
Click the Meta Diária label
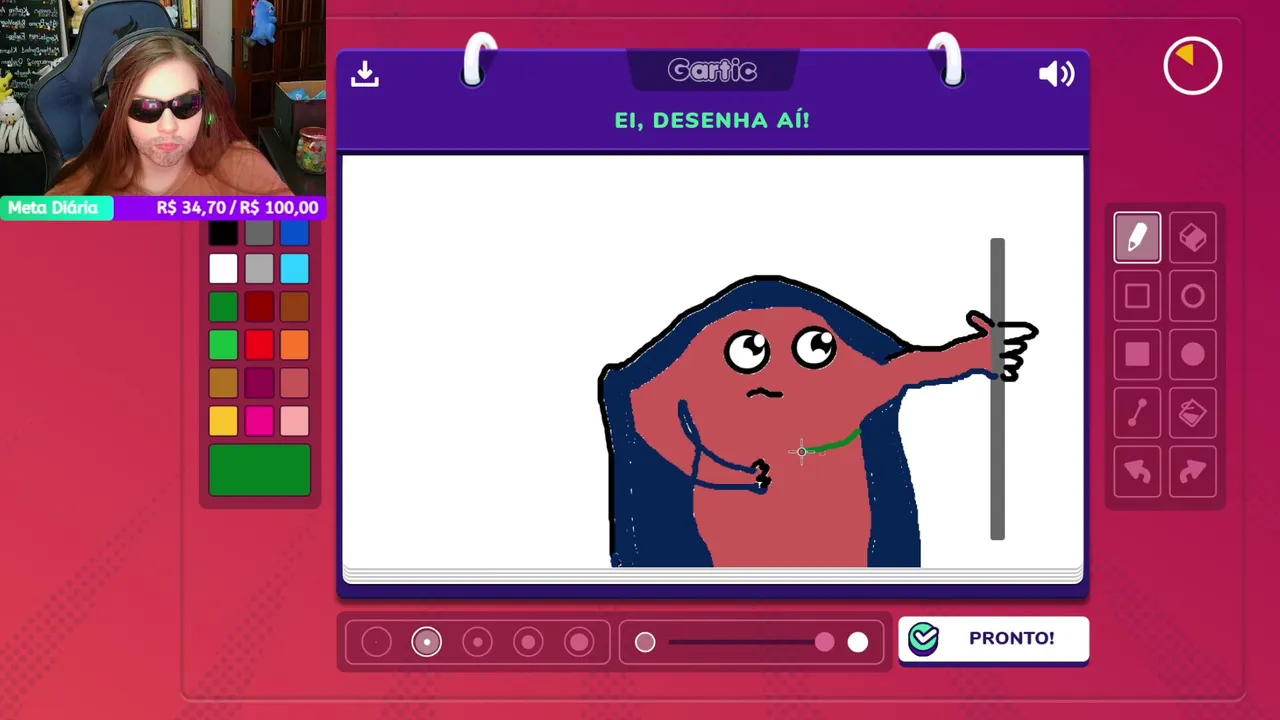coord(53,208)
